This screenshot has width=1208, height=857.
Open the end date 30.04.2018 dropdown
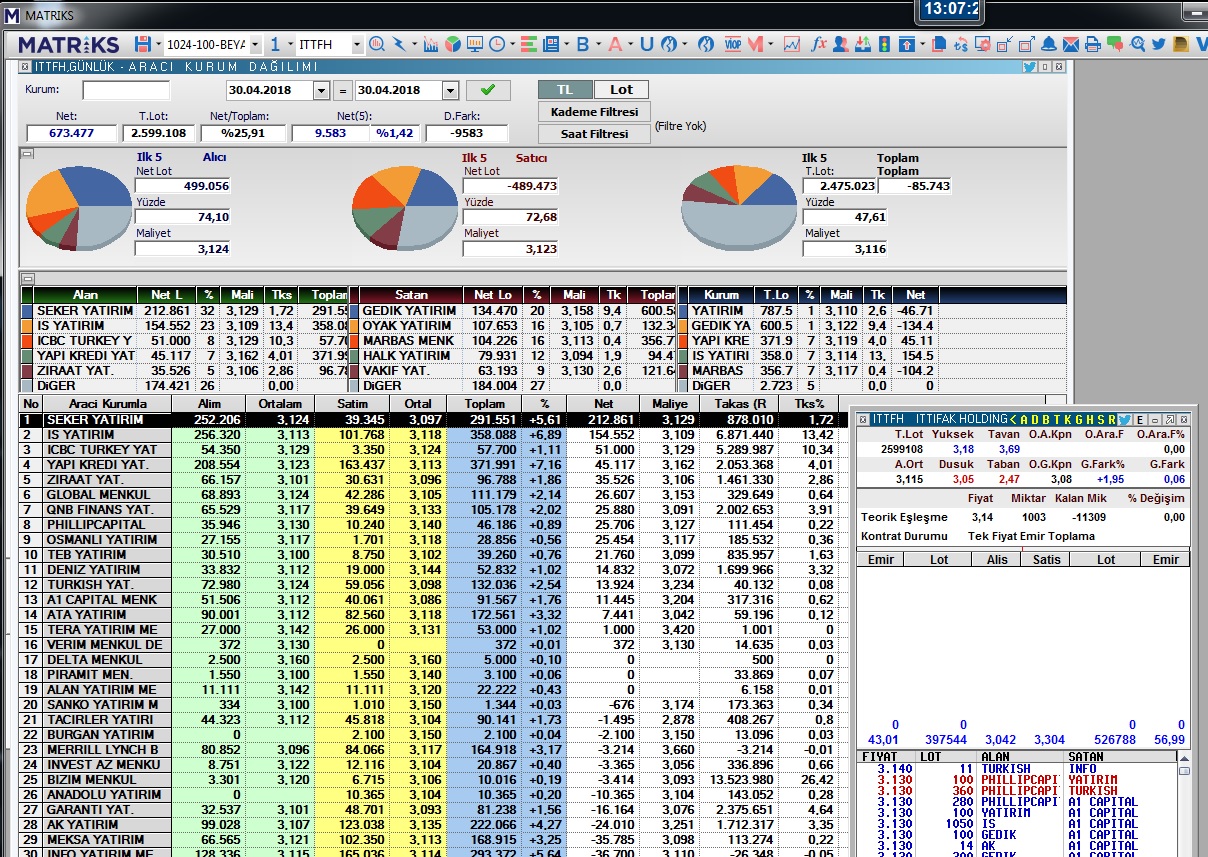[450, 90]
